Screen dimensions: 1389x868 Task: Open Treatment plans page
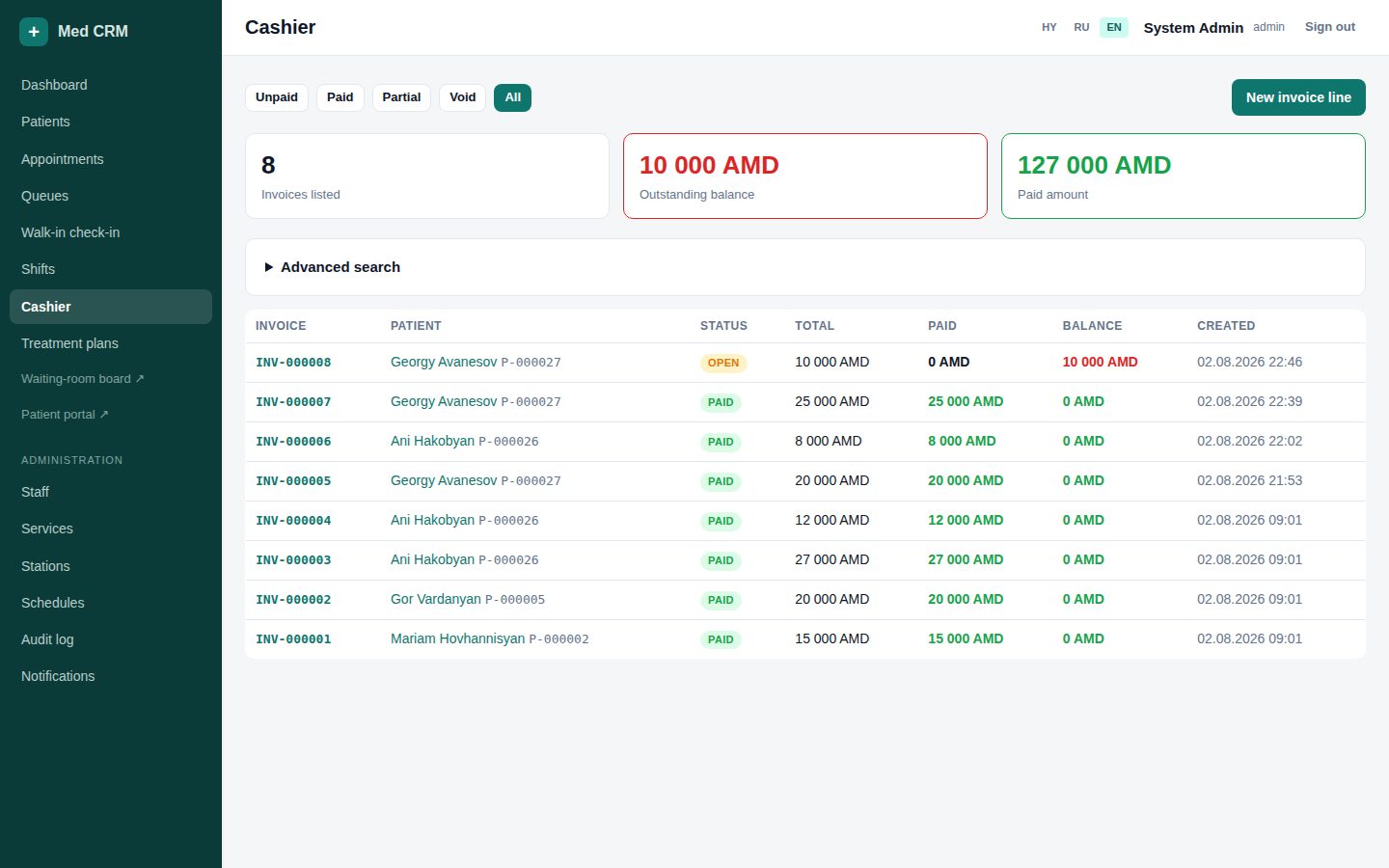tap(111, 343)
